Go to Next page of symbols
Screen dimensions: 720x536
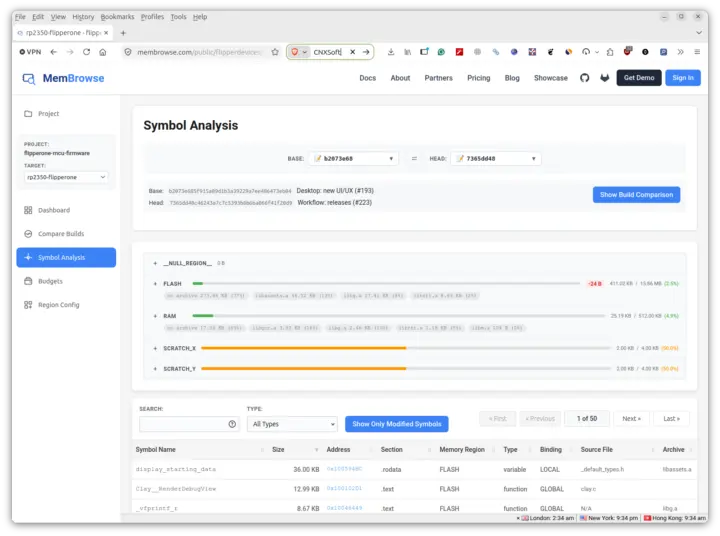click(631, 418)
